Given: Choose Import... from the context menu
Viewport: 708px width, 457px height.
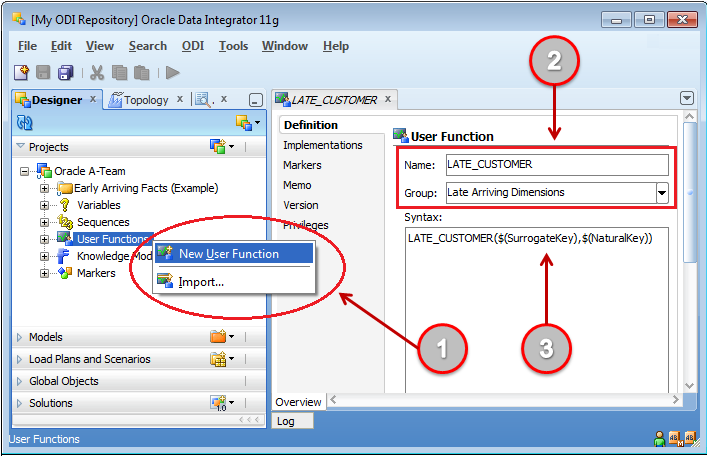Looking at the screenshot, I should pyautogui.click(x=234, y=282).
